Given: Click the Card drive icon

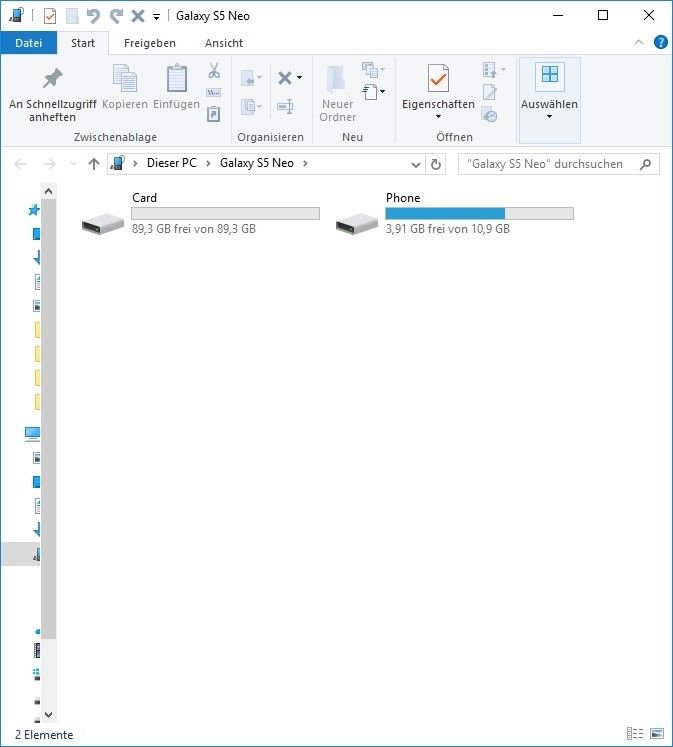Looking at the screenshot, I should click(103, 223).
